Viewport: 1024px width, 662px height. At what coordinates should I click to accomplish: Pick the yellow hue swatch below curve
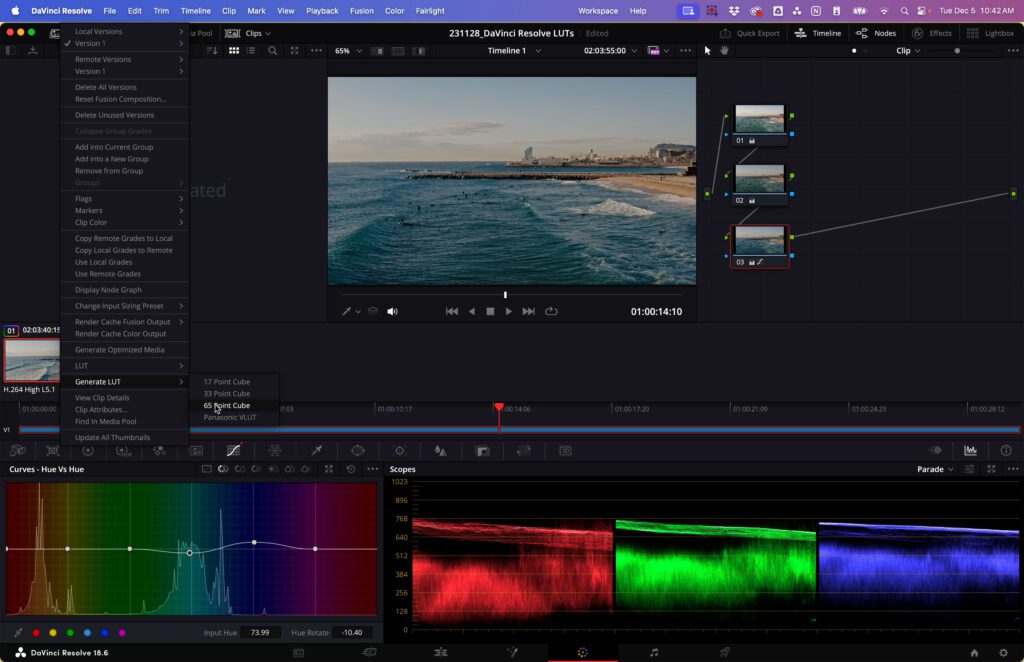point(53,633)
